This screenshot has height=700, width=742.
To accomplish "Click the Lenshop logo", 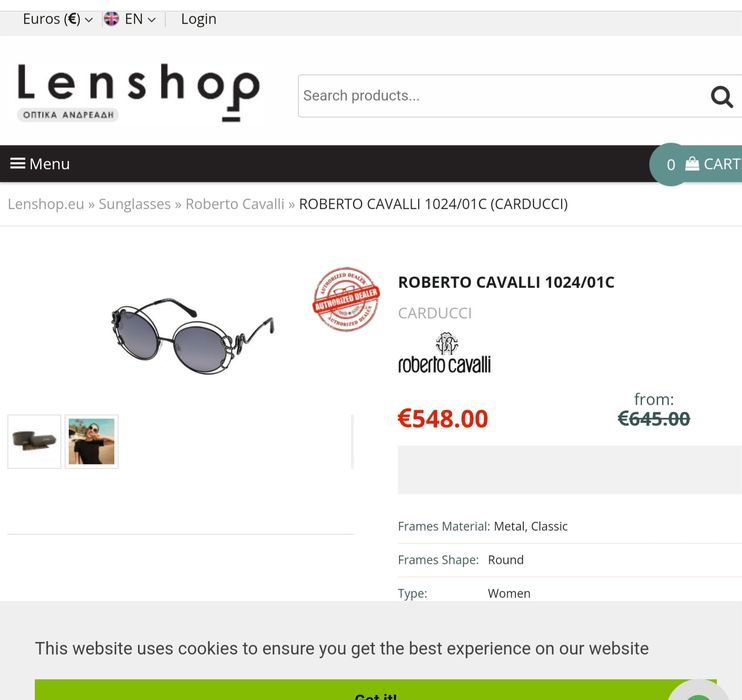I will pos(138,92).
